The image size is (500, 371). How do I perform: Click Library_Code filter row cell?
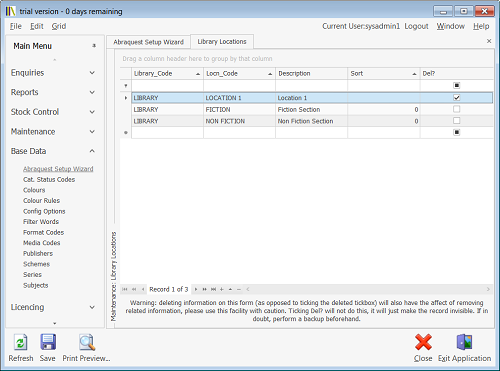[167, 86]
